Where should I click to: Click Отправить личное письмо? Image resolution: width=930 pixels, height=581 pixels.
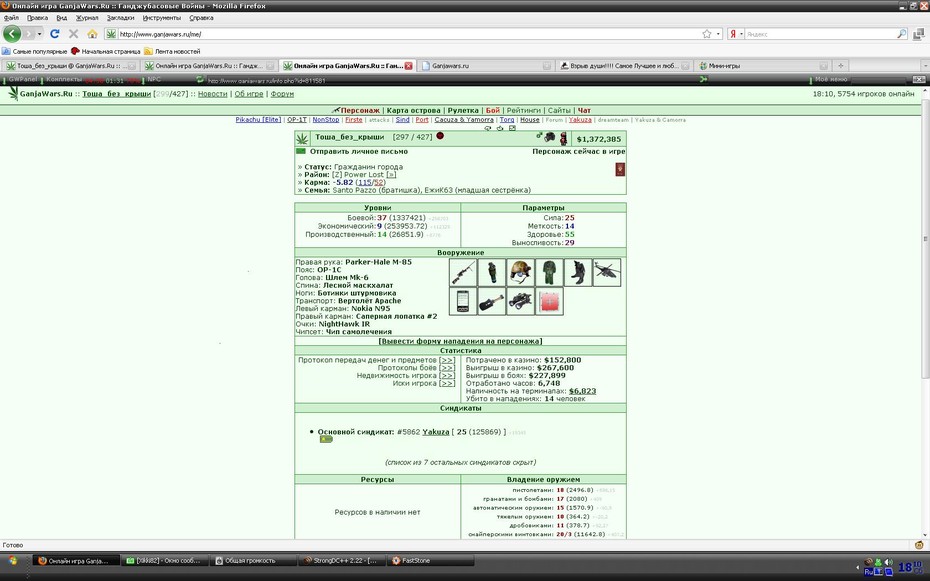click(358, 151)
